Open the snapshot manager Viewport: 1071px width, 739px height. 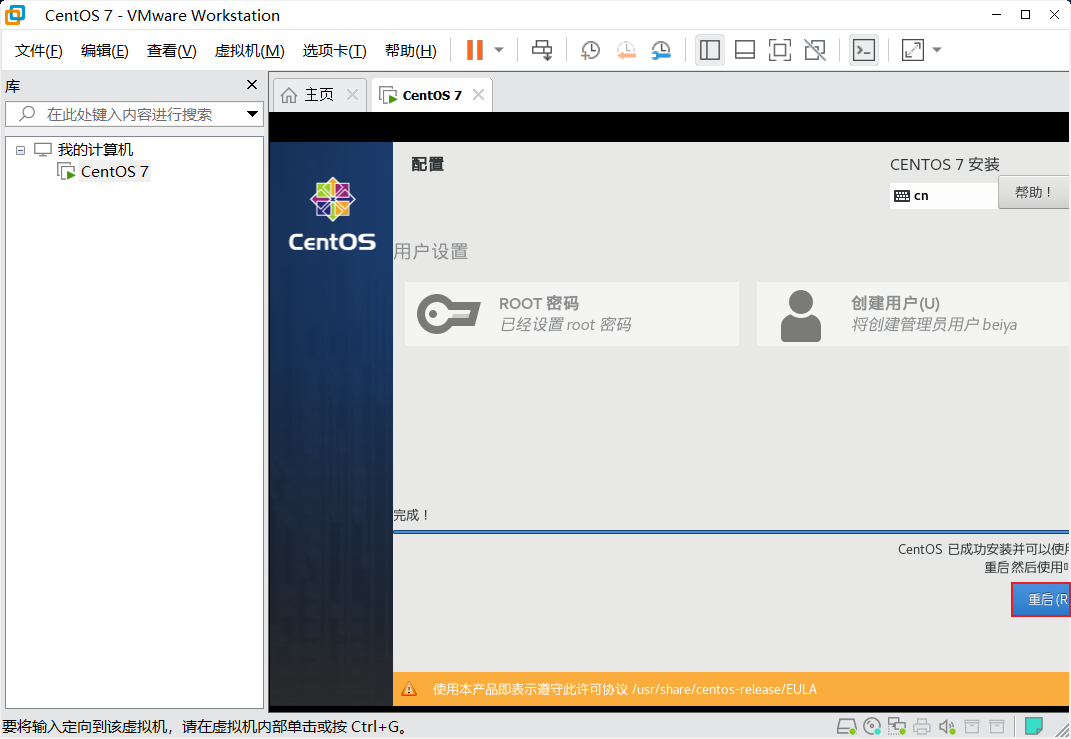pos(661,50)
